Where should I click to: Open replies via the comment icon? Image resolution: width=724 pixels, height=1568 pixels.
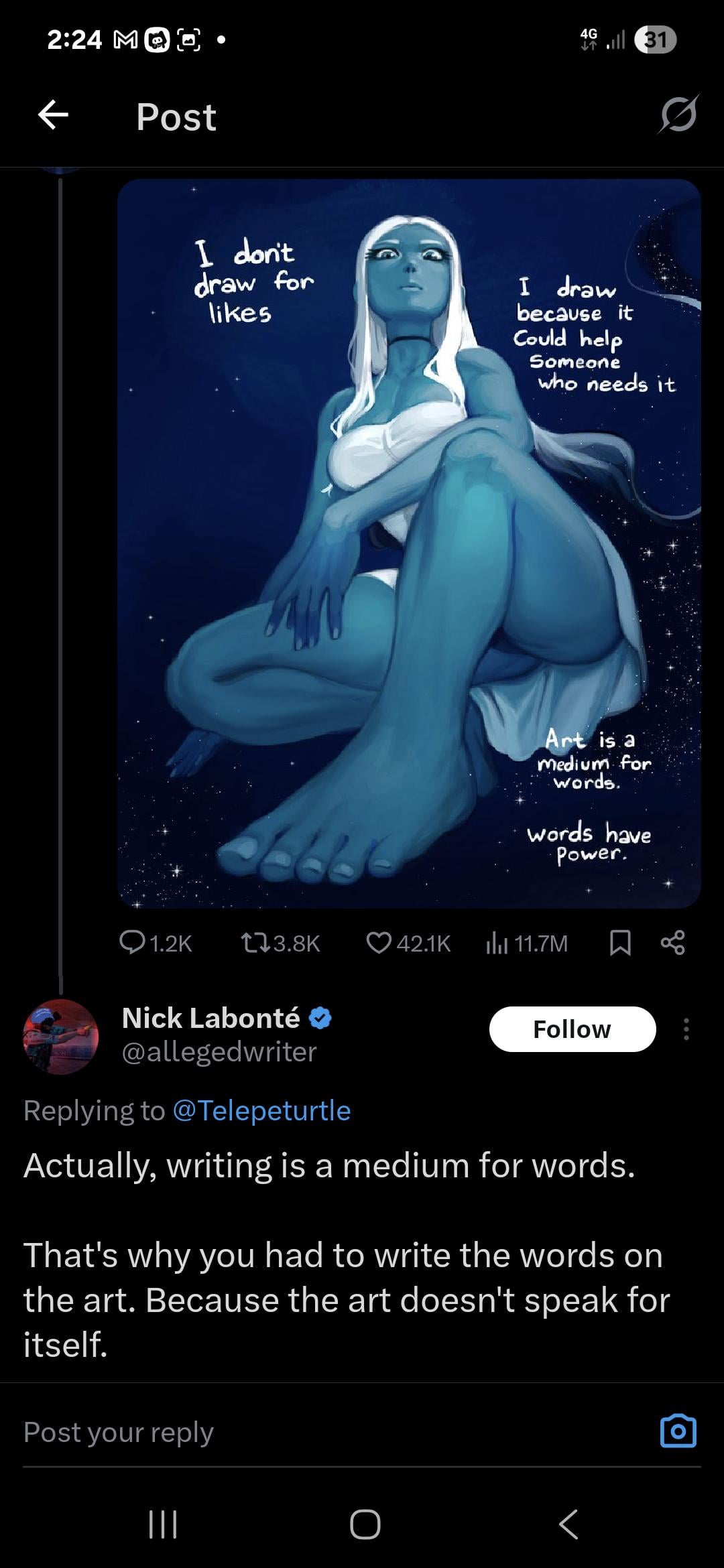132,943
